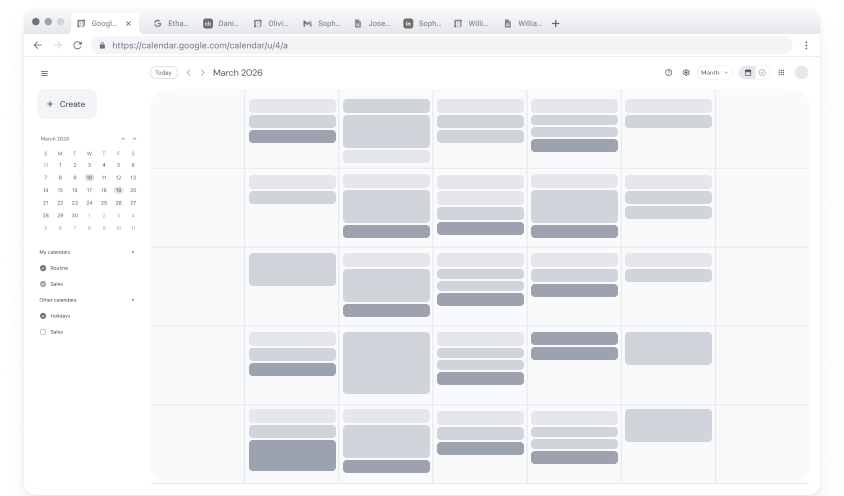The image size is (844, 496).
Task: Close the Googl... tab with its X
Action: click(128, 24)
